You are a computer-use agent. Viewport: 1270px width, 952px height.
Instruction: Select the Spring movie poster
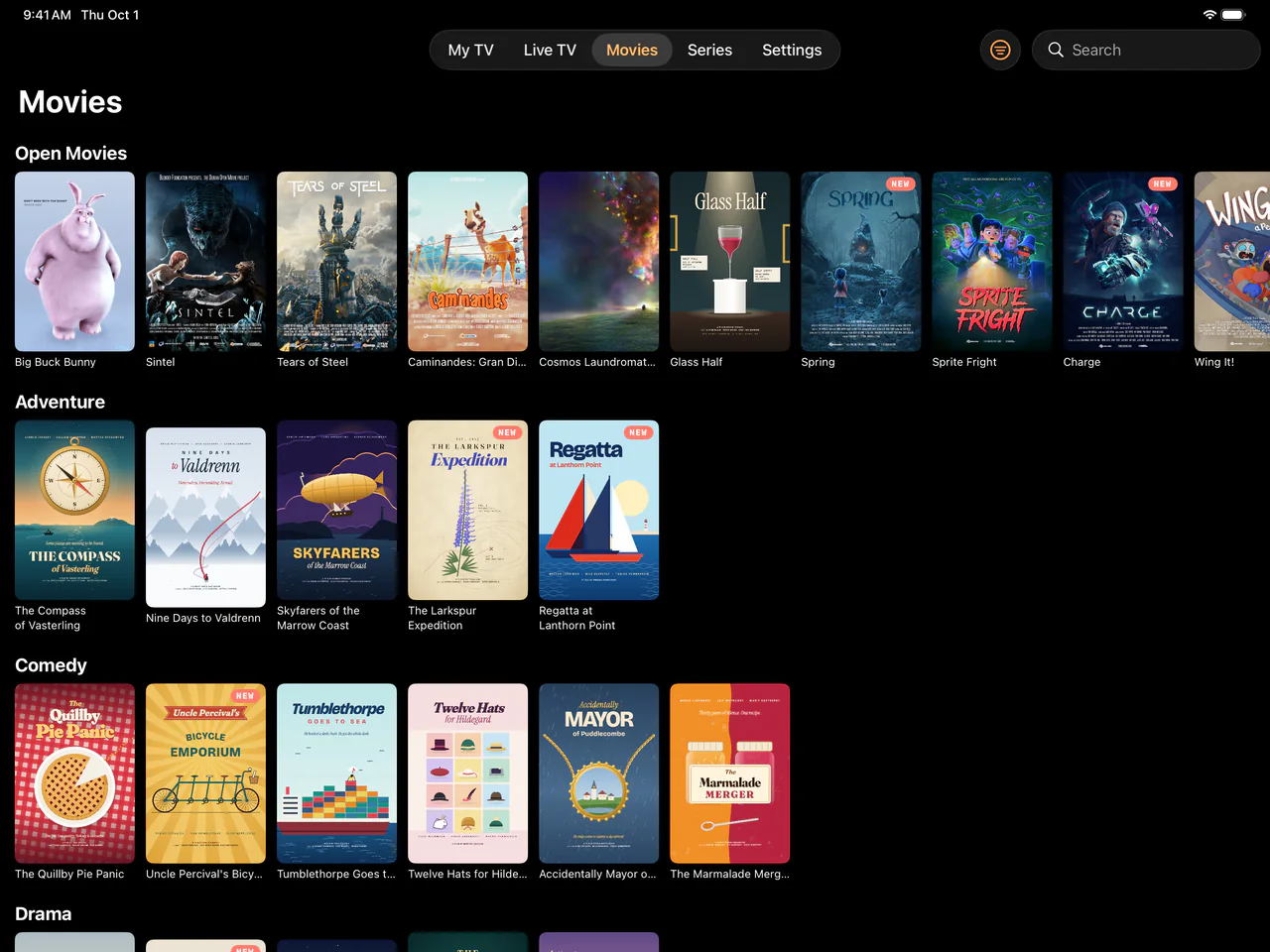tap(860, 262)
